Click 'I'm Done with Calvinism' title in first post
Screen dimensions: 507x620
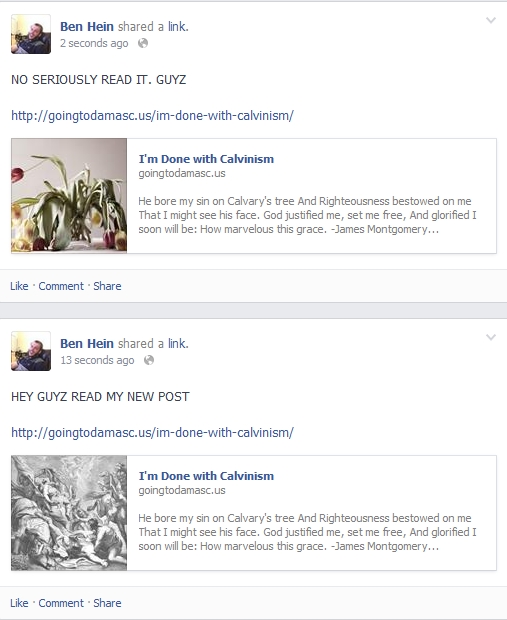[x=206, y=159]
